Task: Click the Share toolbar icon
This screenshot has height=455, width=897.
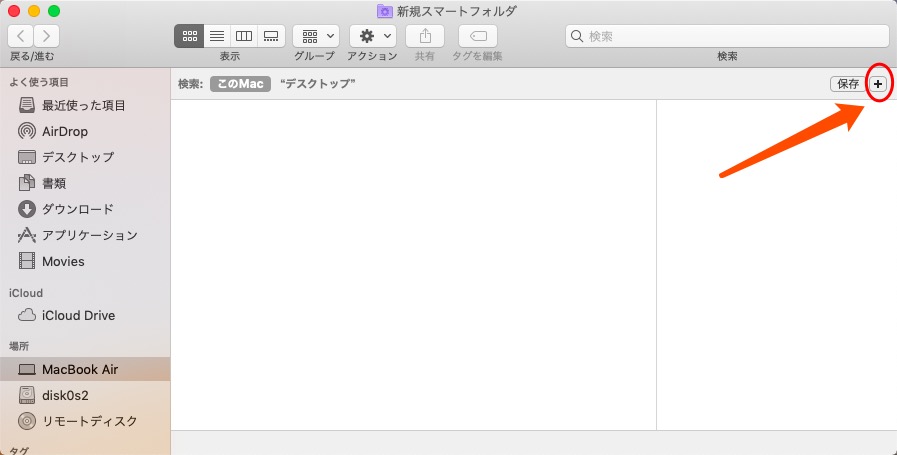Action: point(425,36)
